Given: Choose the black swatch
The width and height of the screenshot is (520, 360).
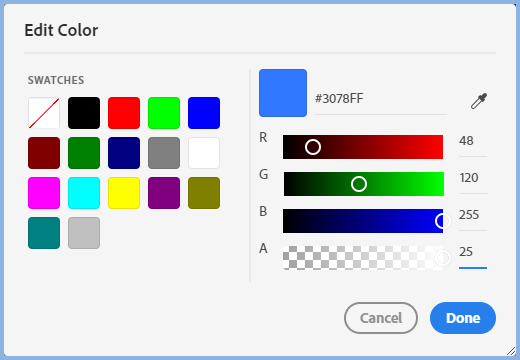Looking at the screenshot, I should click(x=84, y=113).
